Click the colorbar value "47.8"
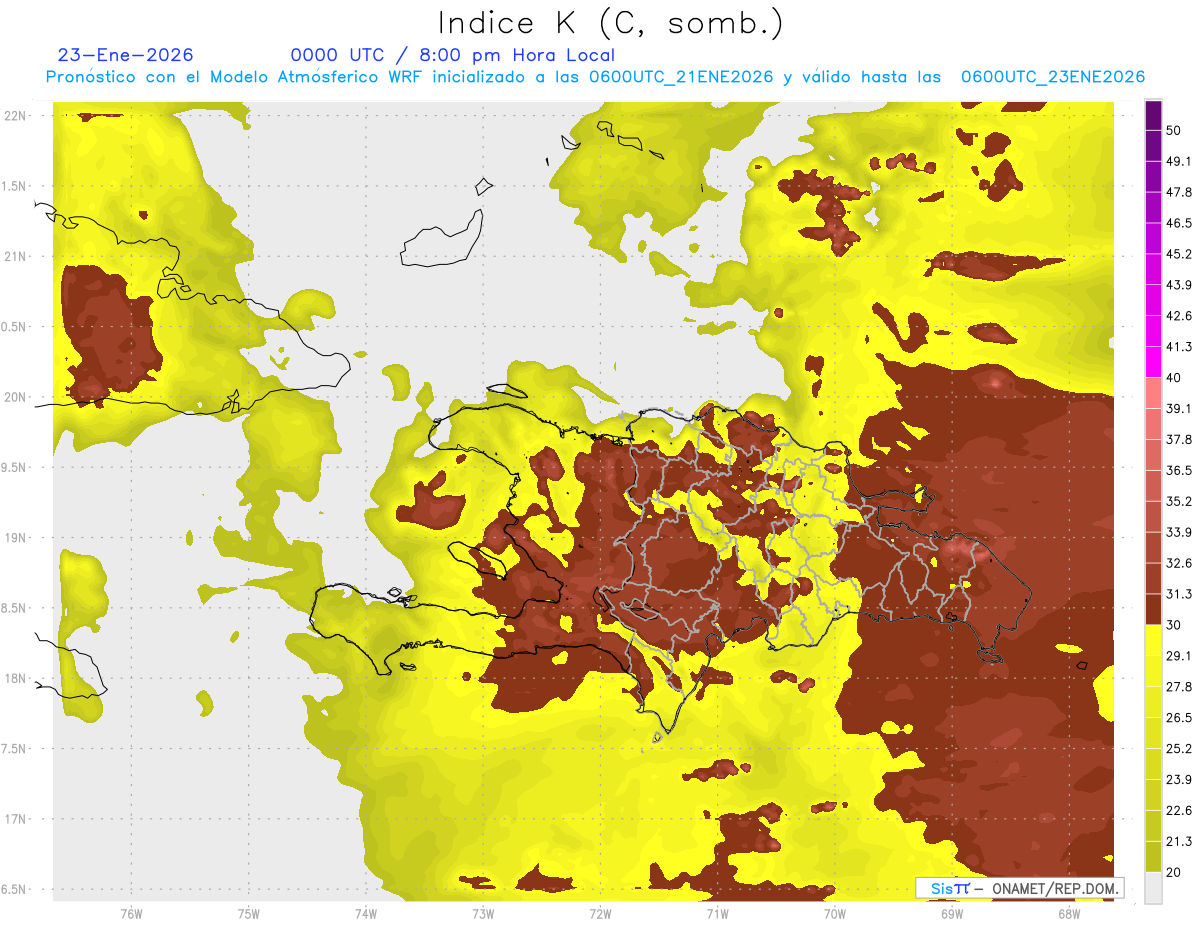This screenshot has height=927, width=1200. pyautogui.click(x=1179, y=192)
